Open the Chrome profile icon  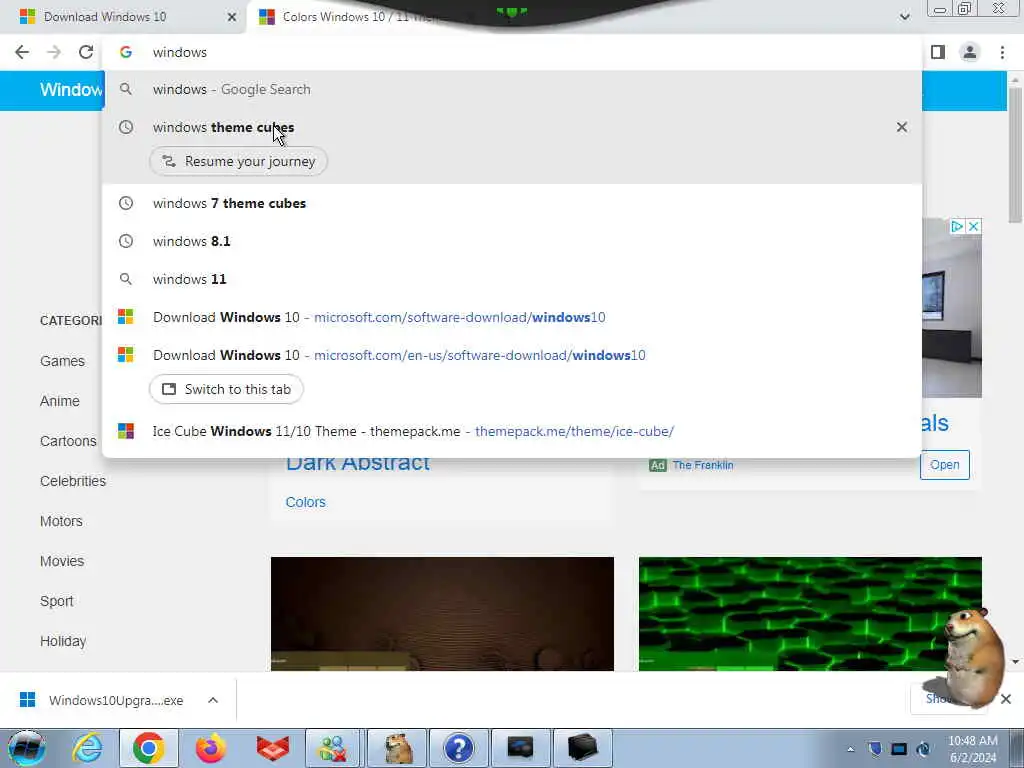(970, 52)
